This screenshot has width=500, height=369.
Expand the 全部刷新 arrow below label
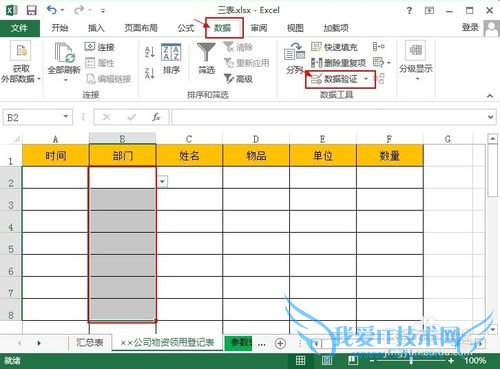[66, 80]
